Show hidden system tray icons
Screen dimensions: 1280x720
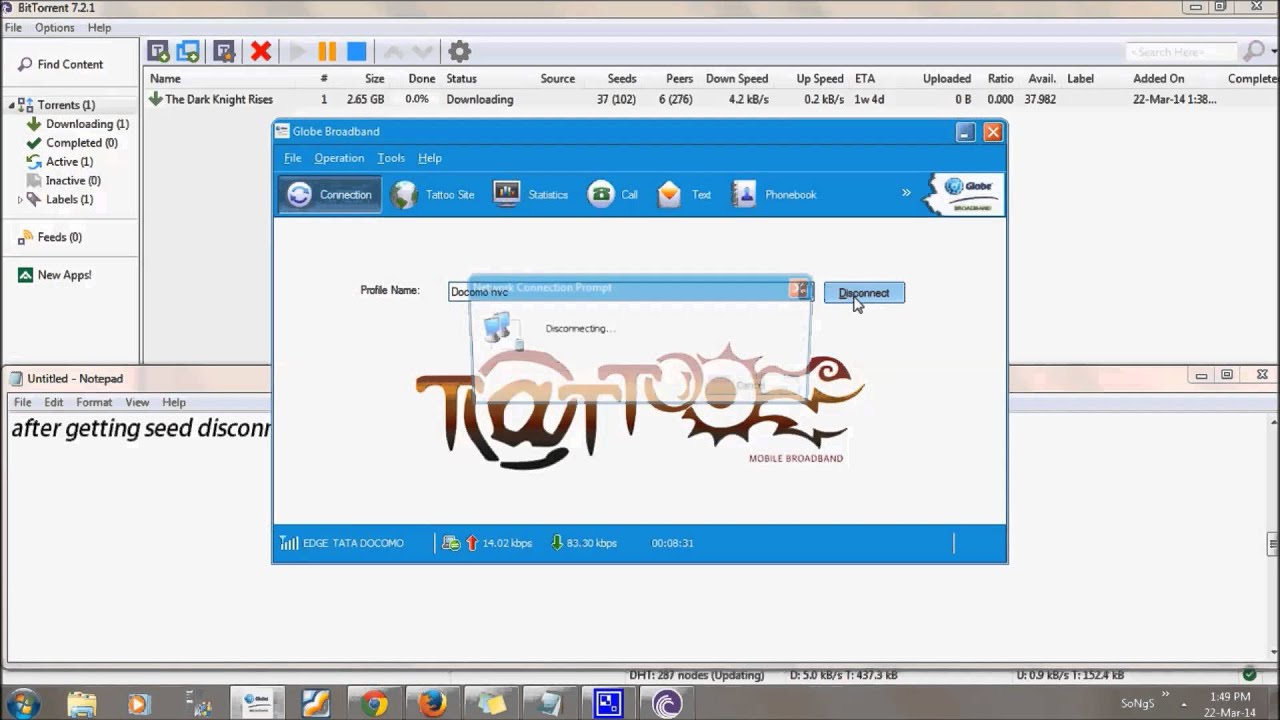coord(1184,704)
